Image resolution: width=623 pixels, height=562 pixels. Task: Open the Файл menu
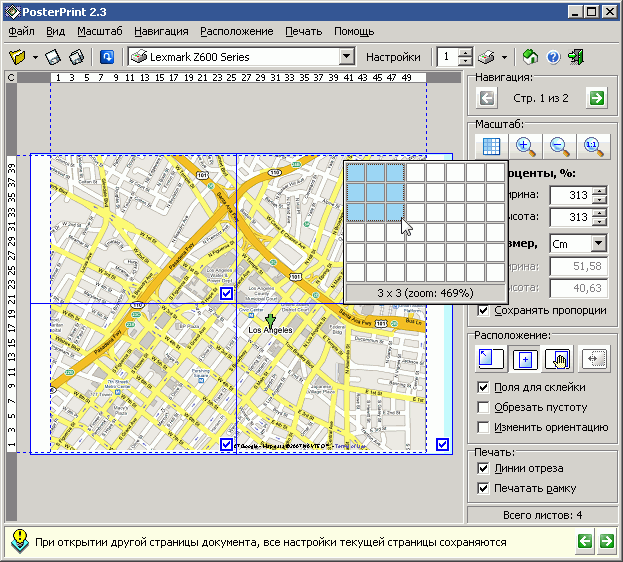tap(21, 31)
